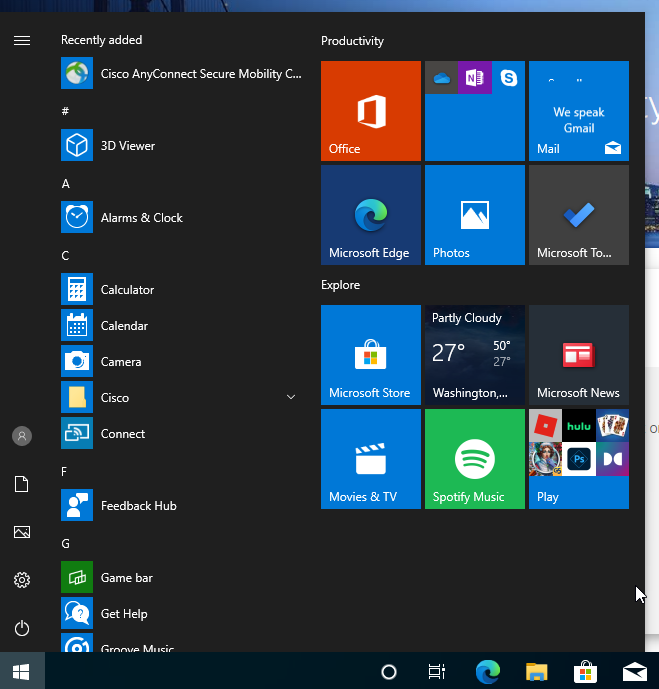Open Settings gear in Start sidebar
The height and width of the screenshot is (689, 659).
tap(22, 580)
